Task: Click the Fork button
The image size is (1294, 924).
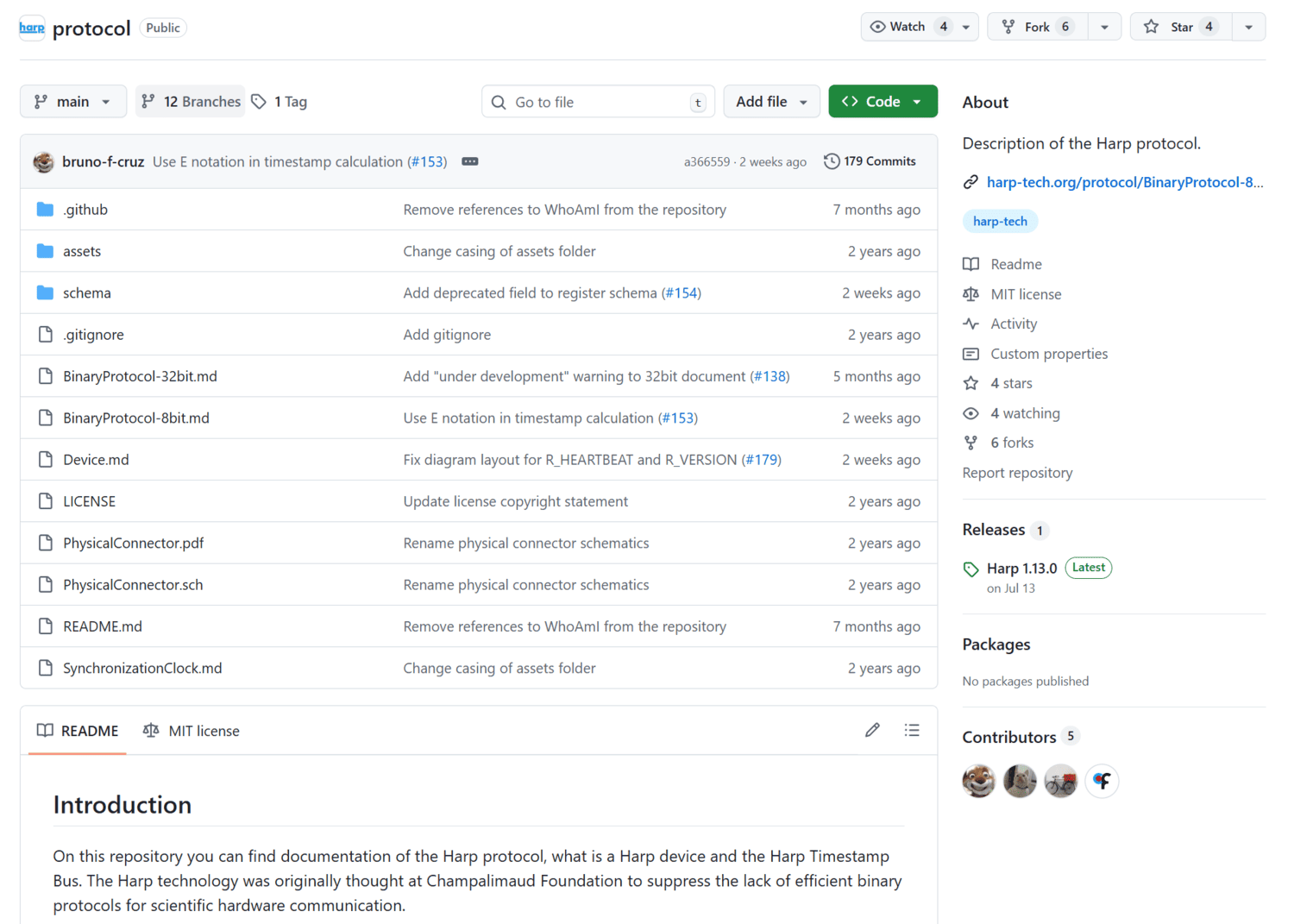Action: click(1038, 27)
